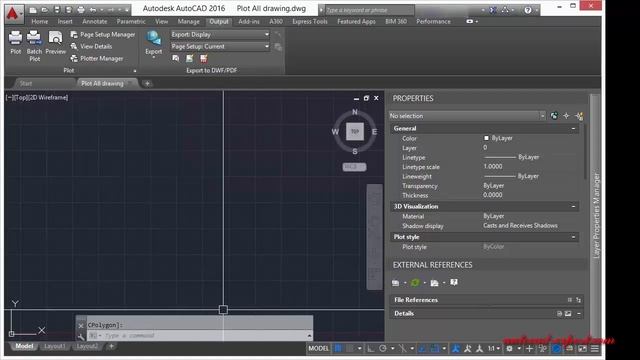Click the Linetype scale value 1.0000
The height and width of the screenshot is (360, 640).
coord(493,167)
